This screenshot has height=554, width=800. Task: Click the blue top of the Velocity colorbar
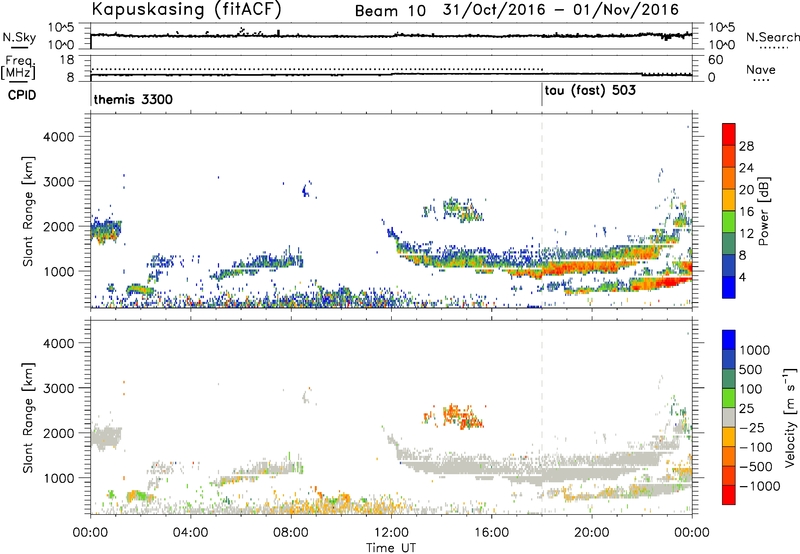[x=729, y=339]
